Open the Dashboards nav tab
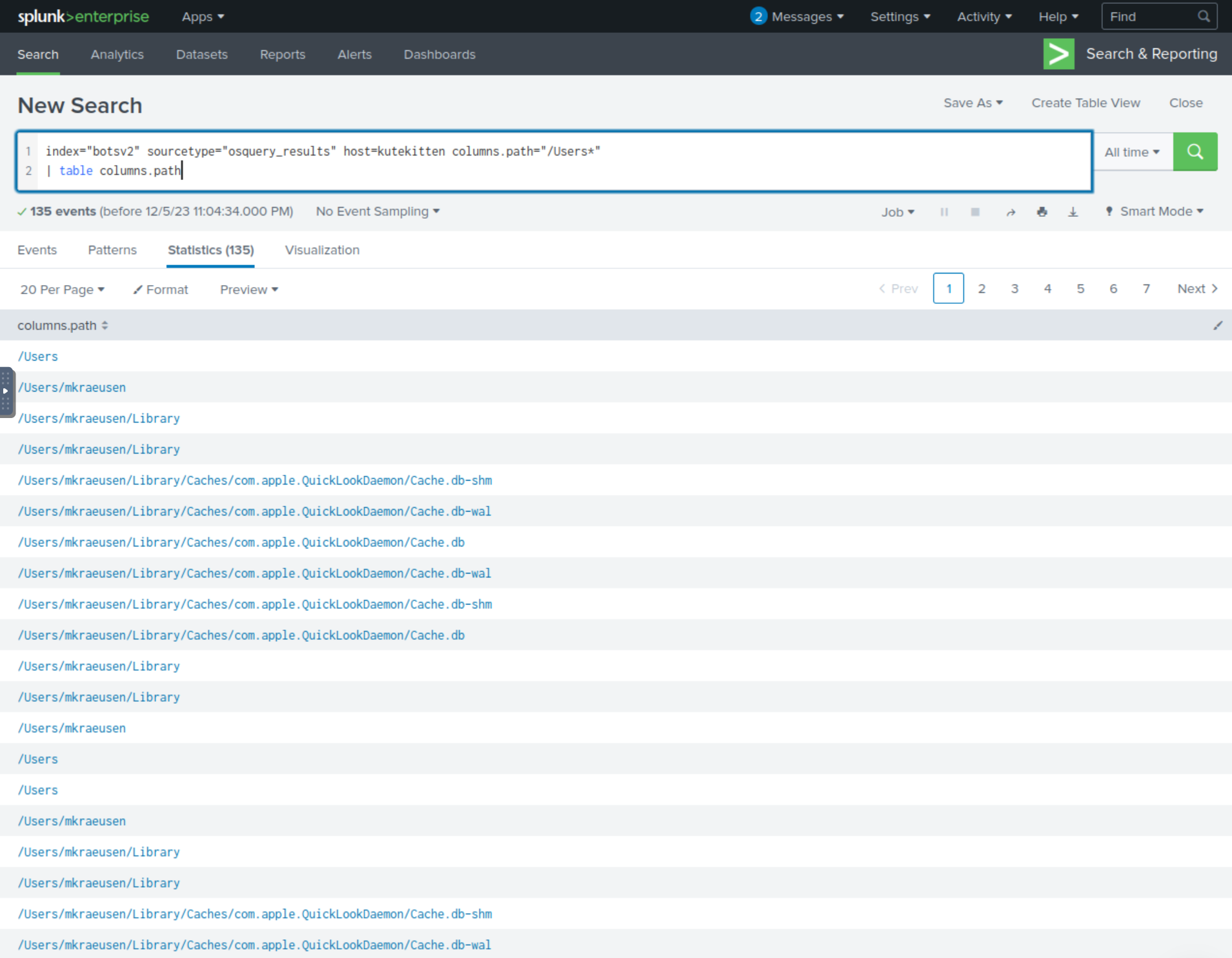1232x958 pixels. (439, 54)
